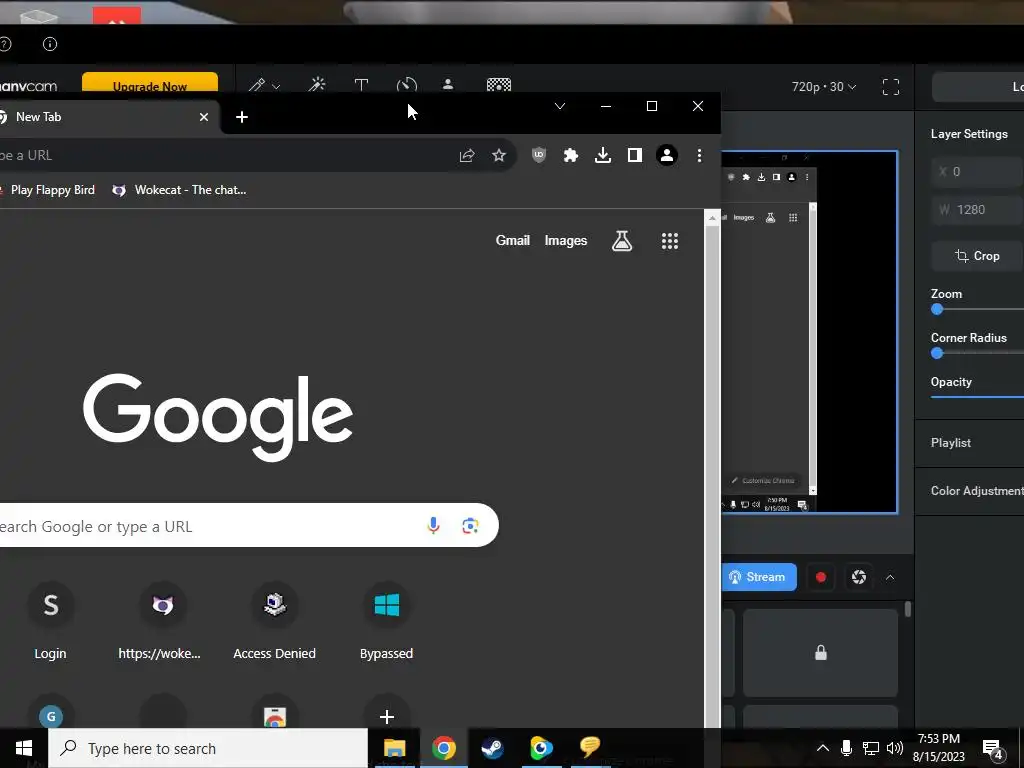Expand the pen tool dropdown arrow
This screenshot has width=1024, height=768.
[x=276, y=86]
